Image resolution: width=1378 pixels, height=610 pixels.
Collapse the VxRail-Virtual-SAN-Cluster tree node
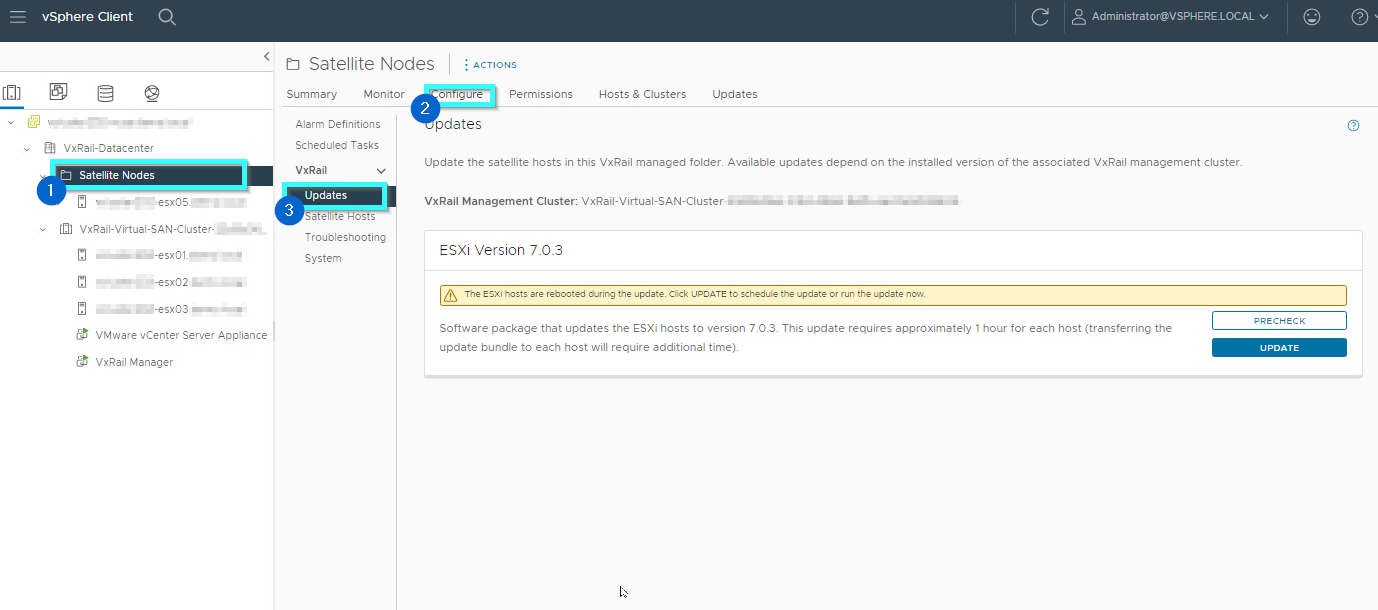43,229
